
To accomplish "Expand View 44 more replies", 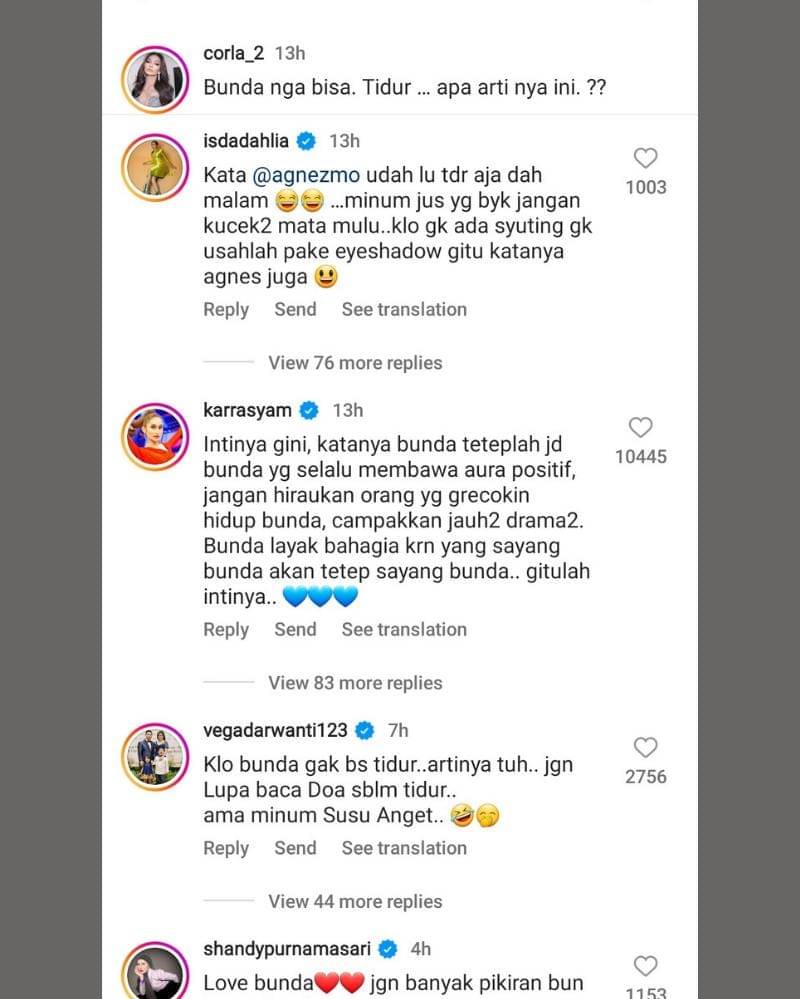I will (x=355, y=902).
